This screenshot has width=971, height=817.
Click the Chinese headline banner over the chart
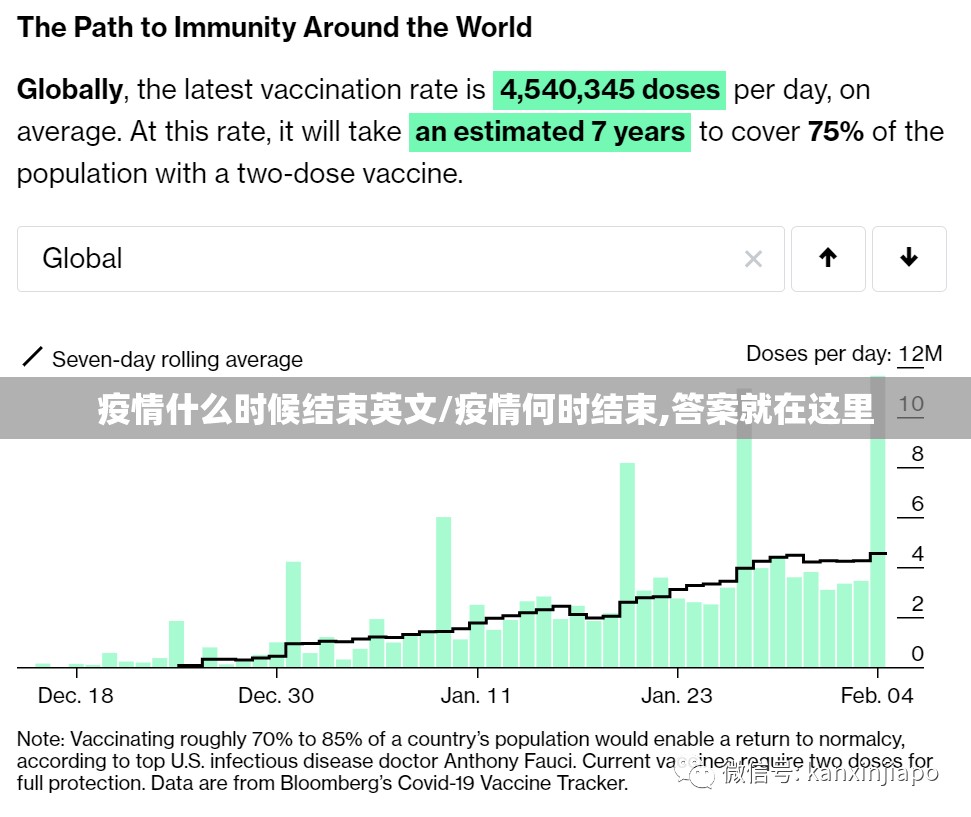485,409
